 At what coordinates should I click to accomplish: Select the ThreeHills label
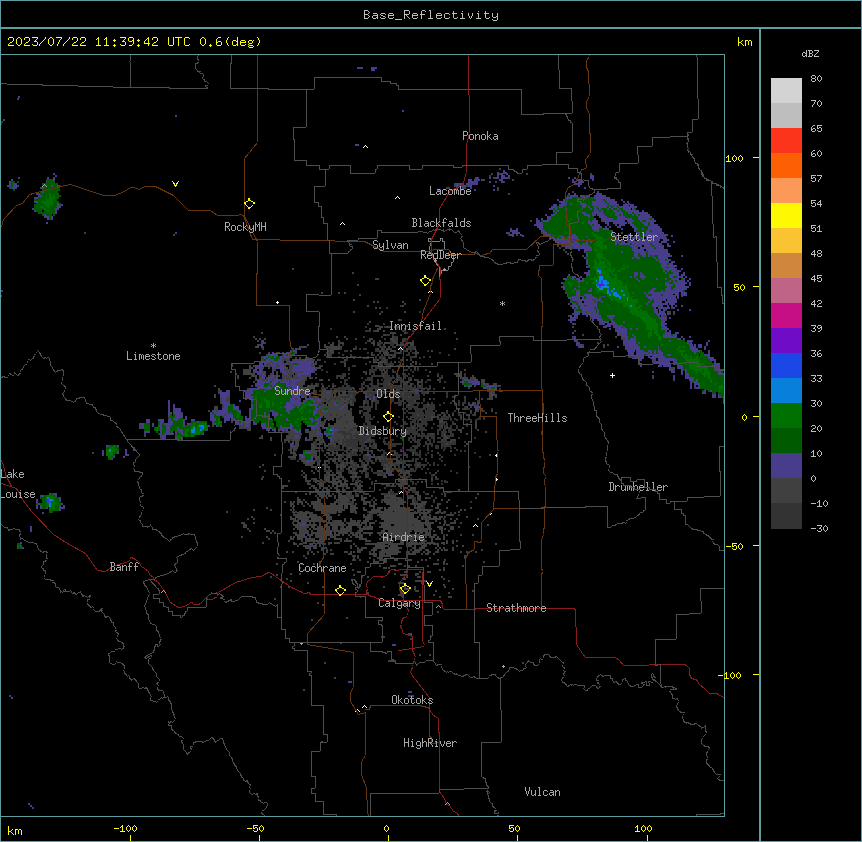[x=537, y=418]
